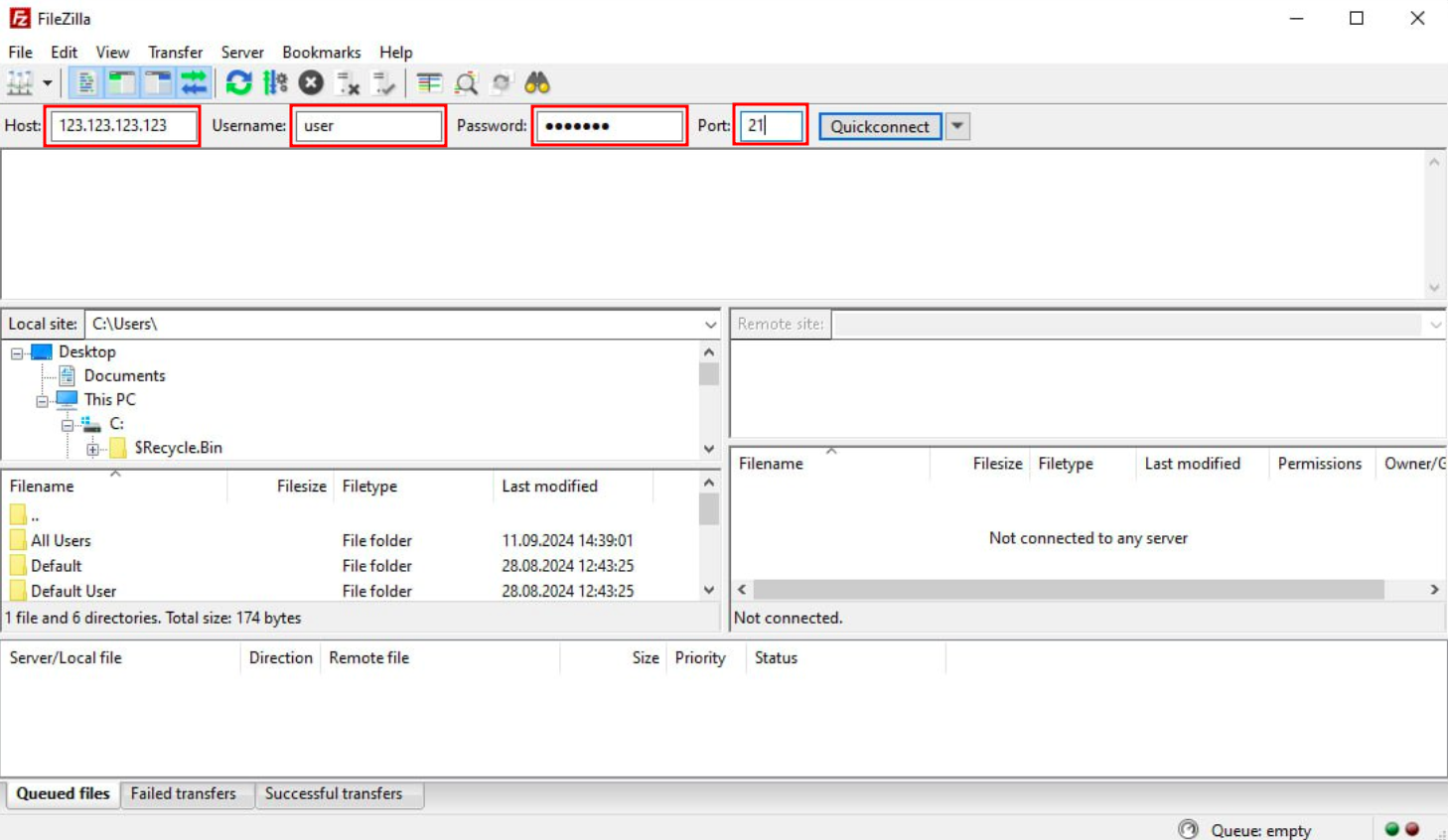Click the local tree scrollbar down arrow
Screen dimensions: 1448x840
[709, 450]
